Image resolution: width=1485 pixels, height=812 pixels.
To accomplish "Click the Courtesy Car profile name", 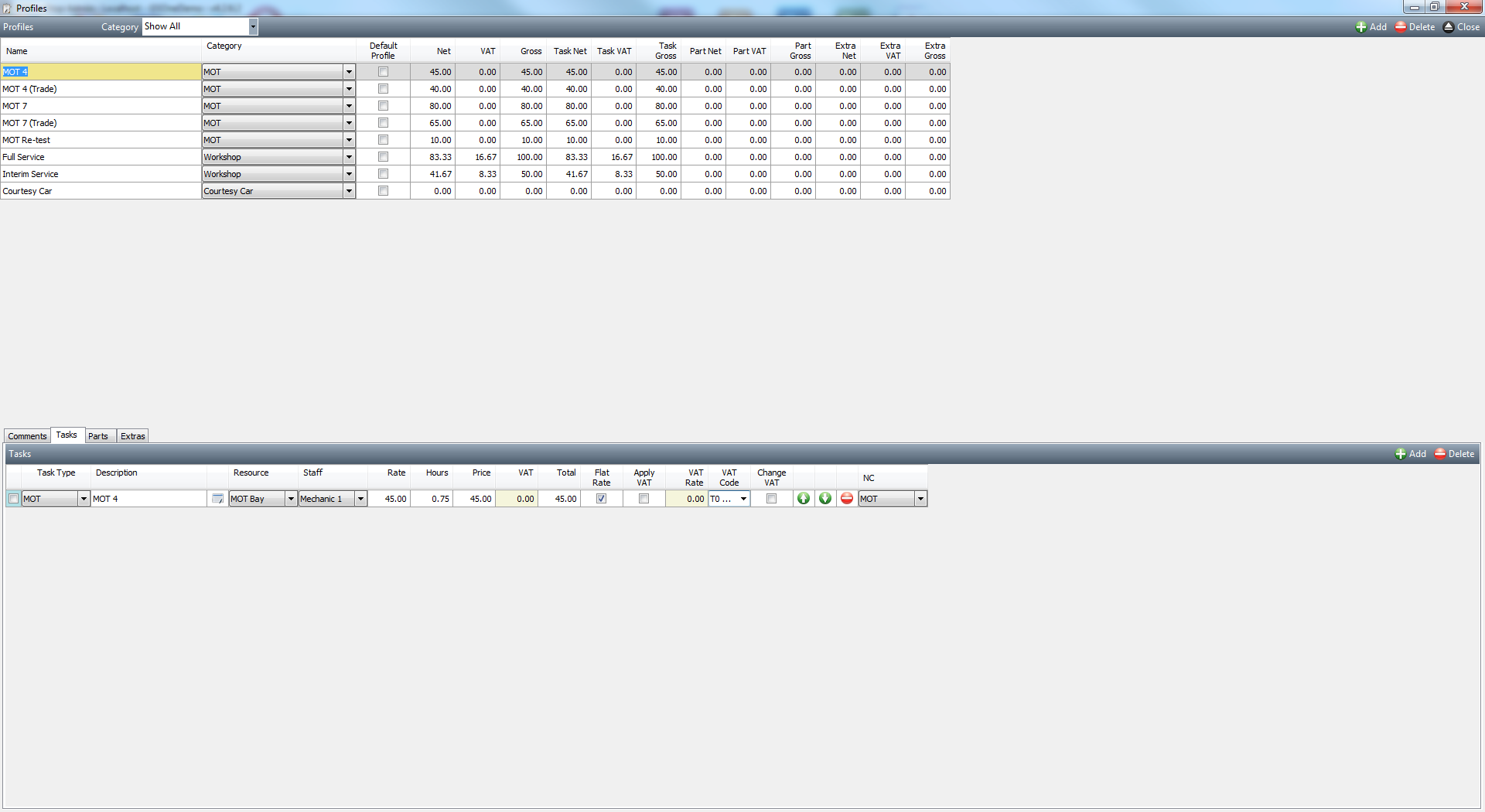I will [27, 191].
